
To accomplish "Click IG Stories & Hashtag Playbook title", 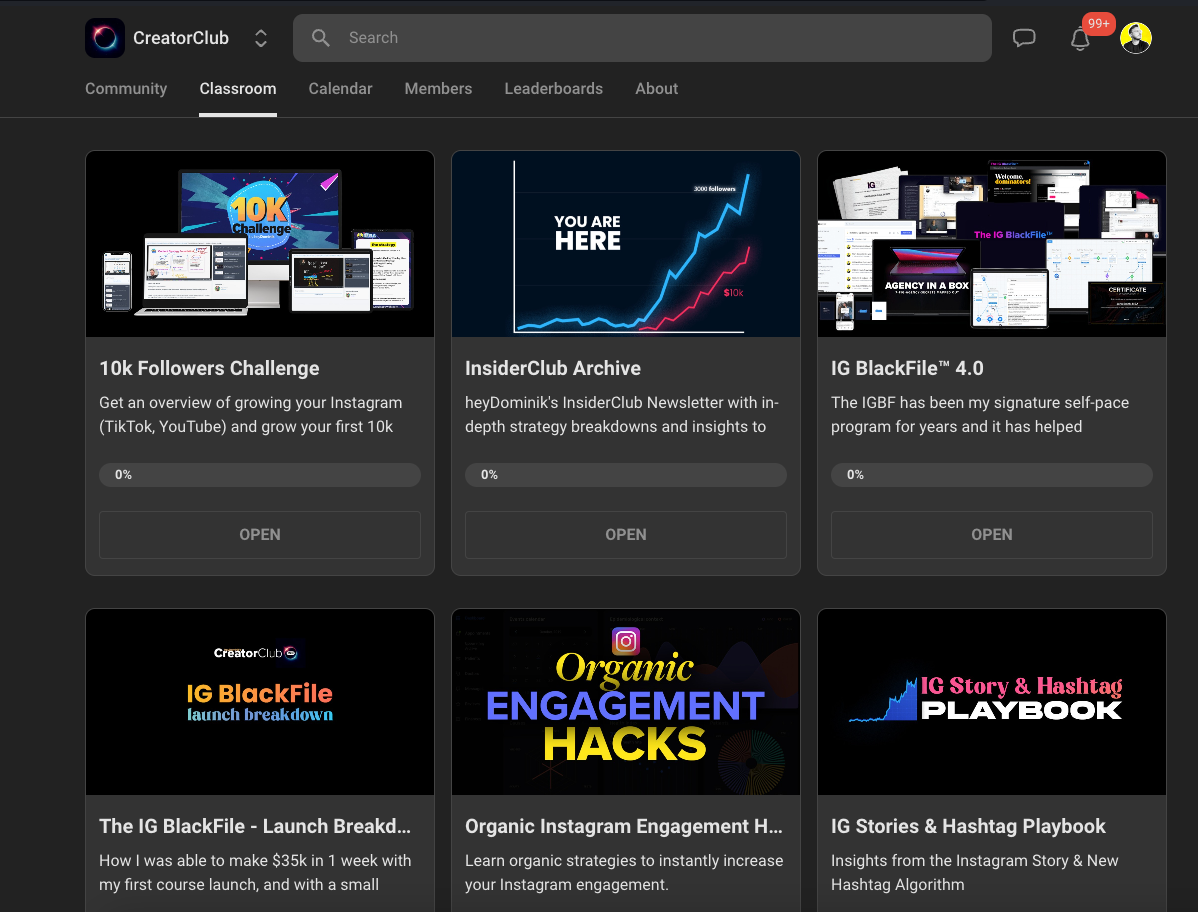I will pyautogui.click(x=968, y=826).
